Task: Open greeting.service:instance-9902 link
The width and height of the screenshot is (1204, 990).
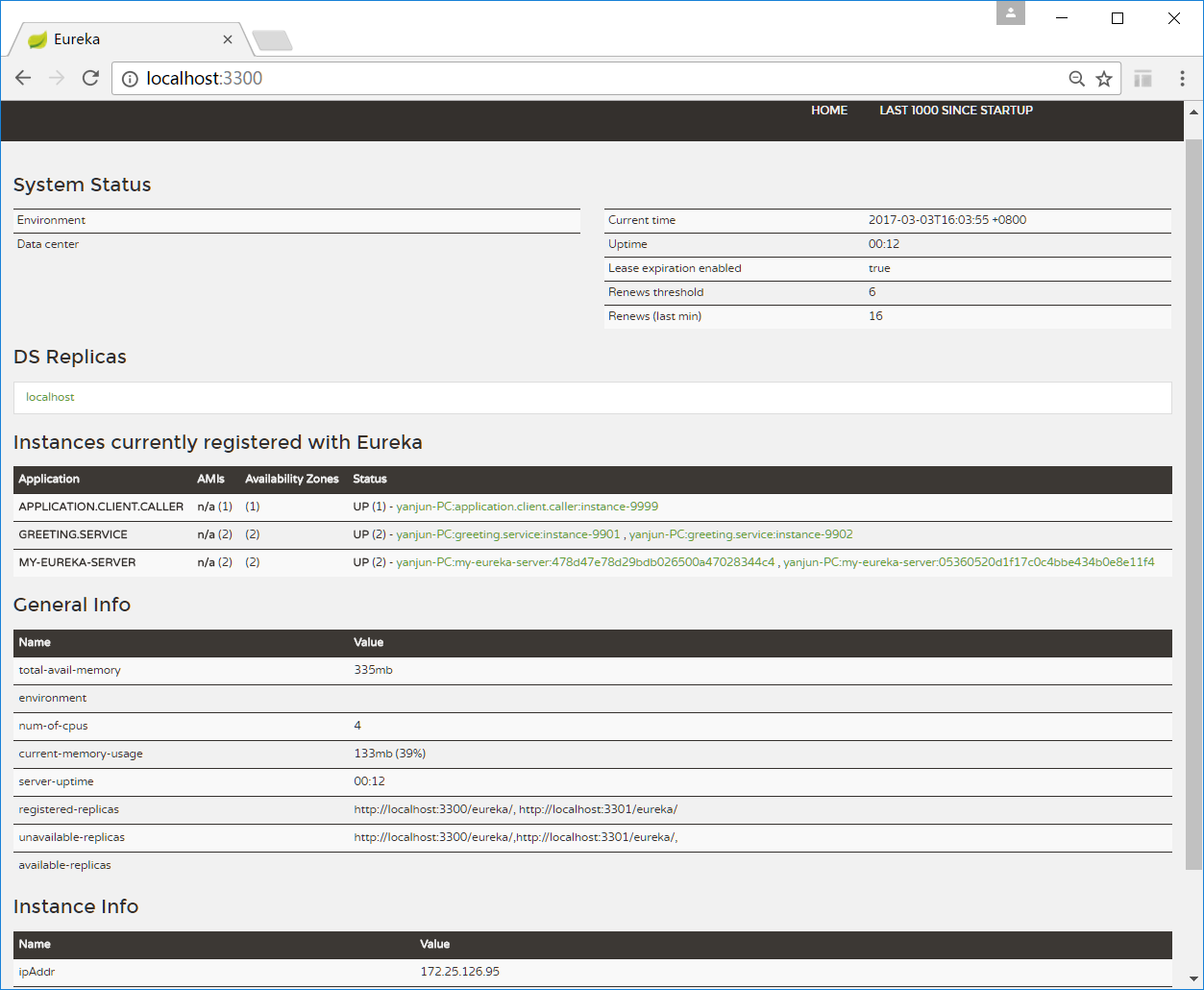Action: pyautogui.click(x=741, y=534)
